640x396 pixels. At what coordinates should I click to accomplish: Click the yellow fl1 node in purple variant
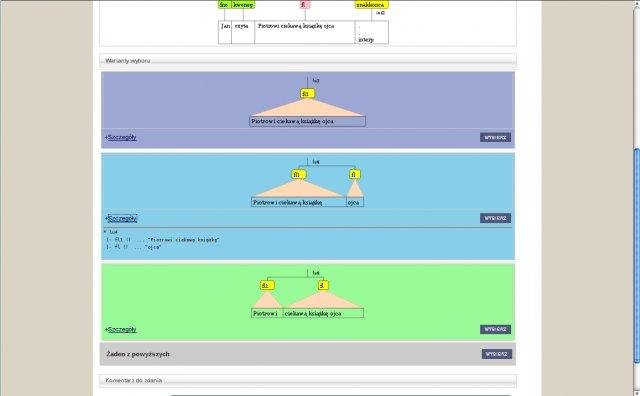(307, 93)
